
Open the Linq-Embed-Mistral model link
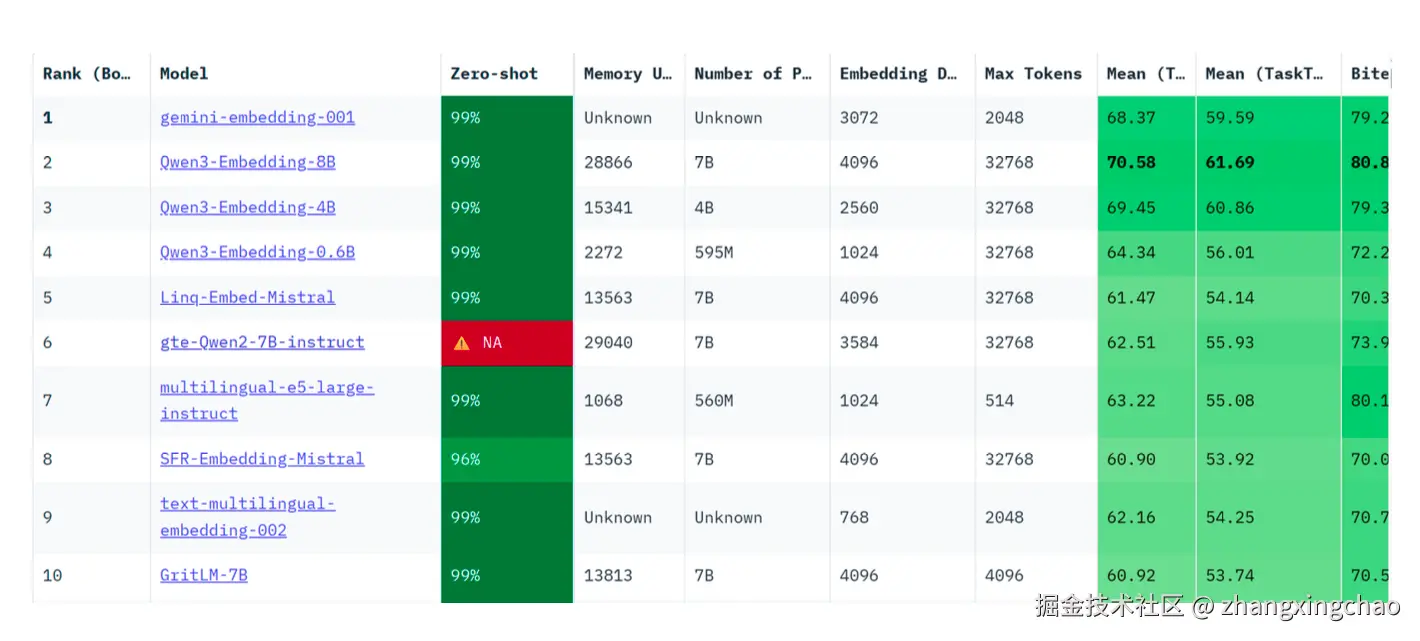(247, 297)
